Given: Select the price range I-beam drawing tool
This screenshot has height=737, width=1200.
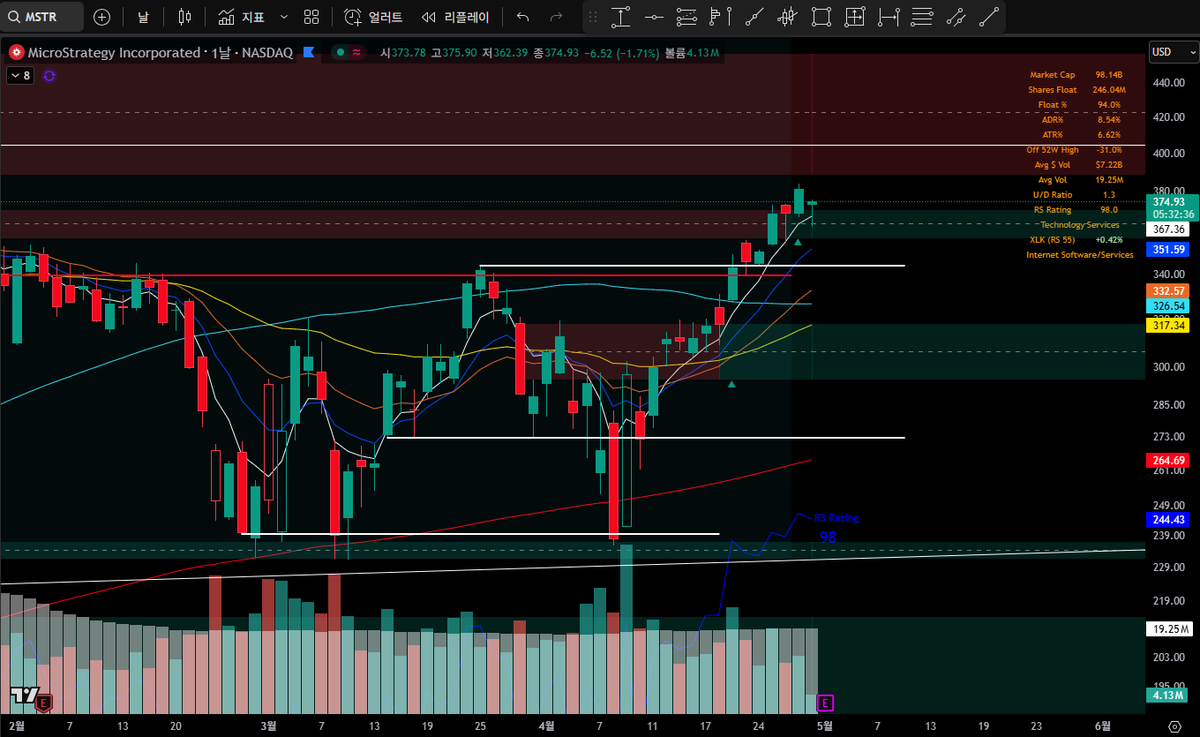Looking at the screenshot, I should [x=620, y=16].
